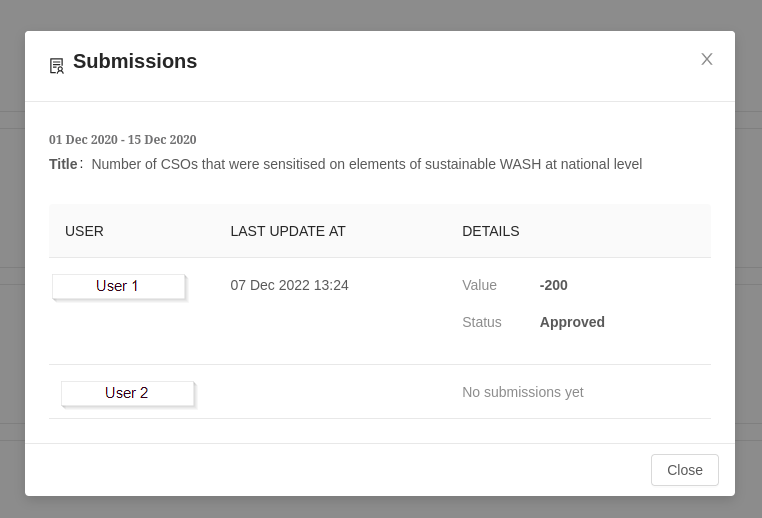762x518 pixels.
Task: Select the User 1 name box
Action: (x=118, y=286)
